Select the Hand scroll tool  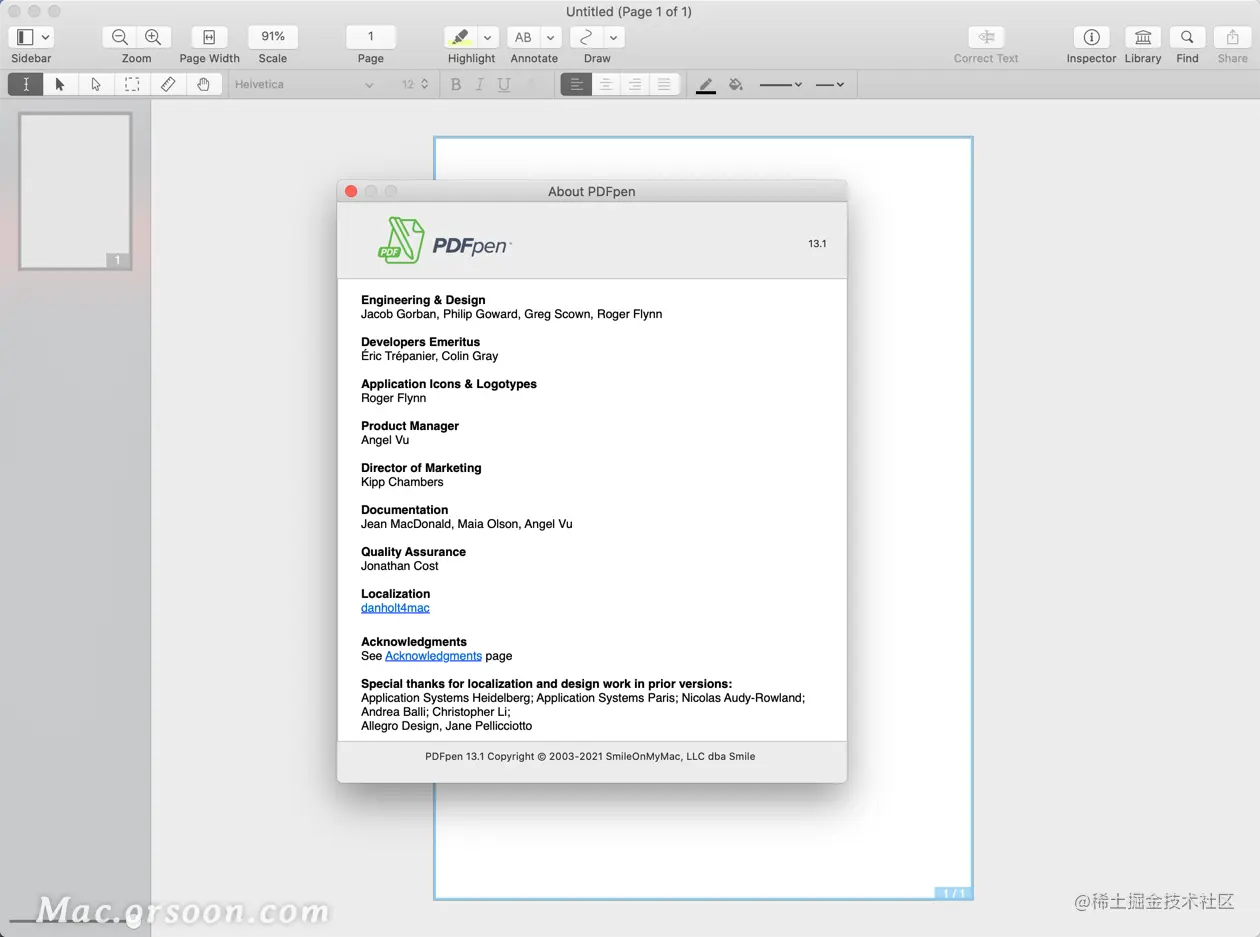coord(204,84)
